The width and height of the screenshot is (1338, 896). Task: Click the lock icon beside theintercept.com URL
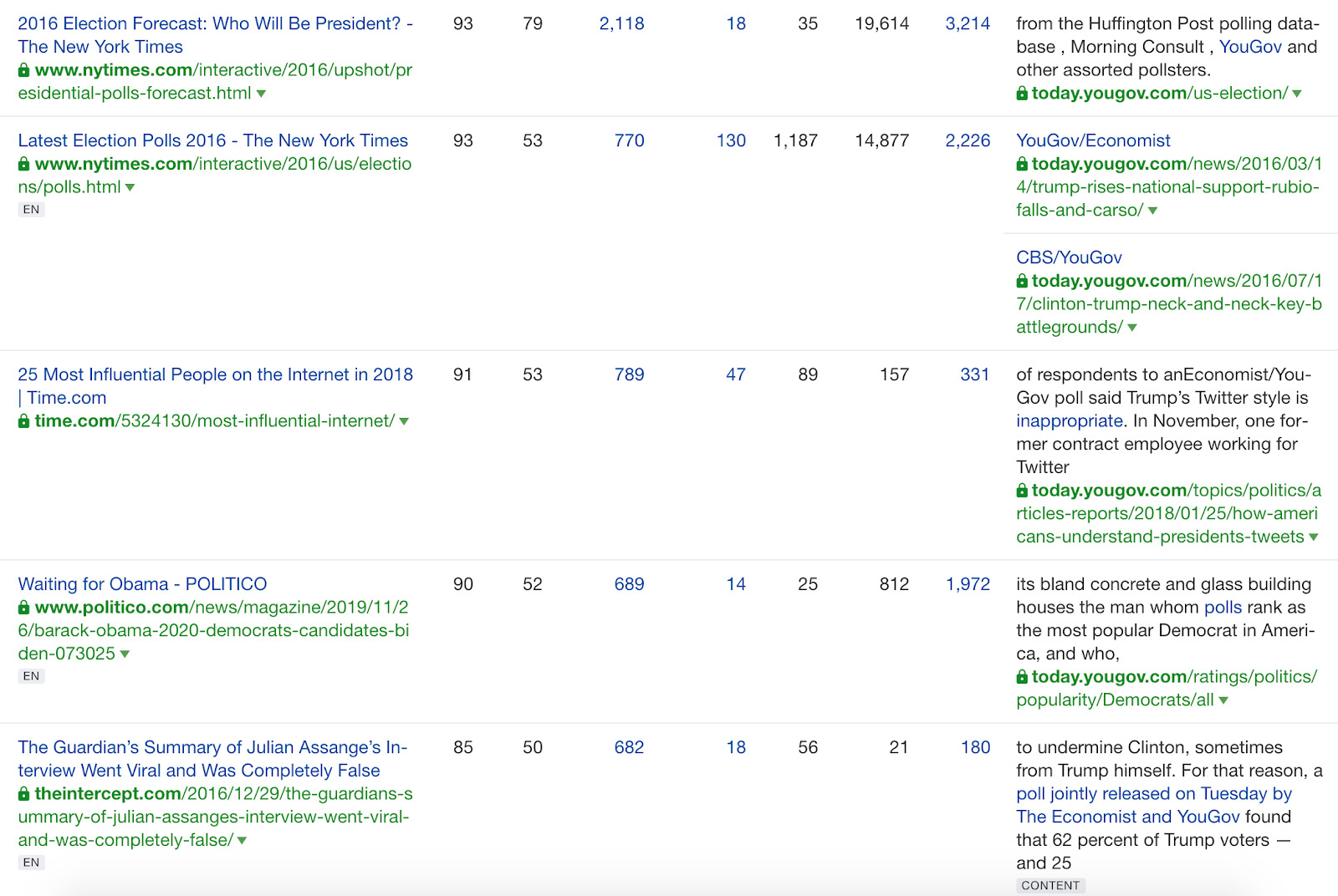[x=23, y=794]
